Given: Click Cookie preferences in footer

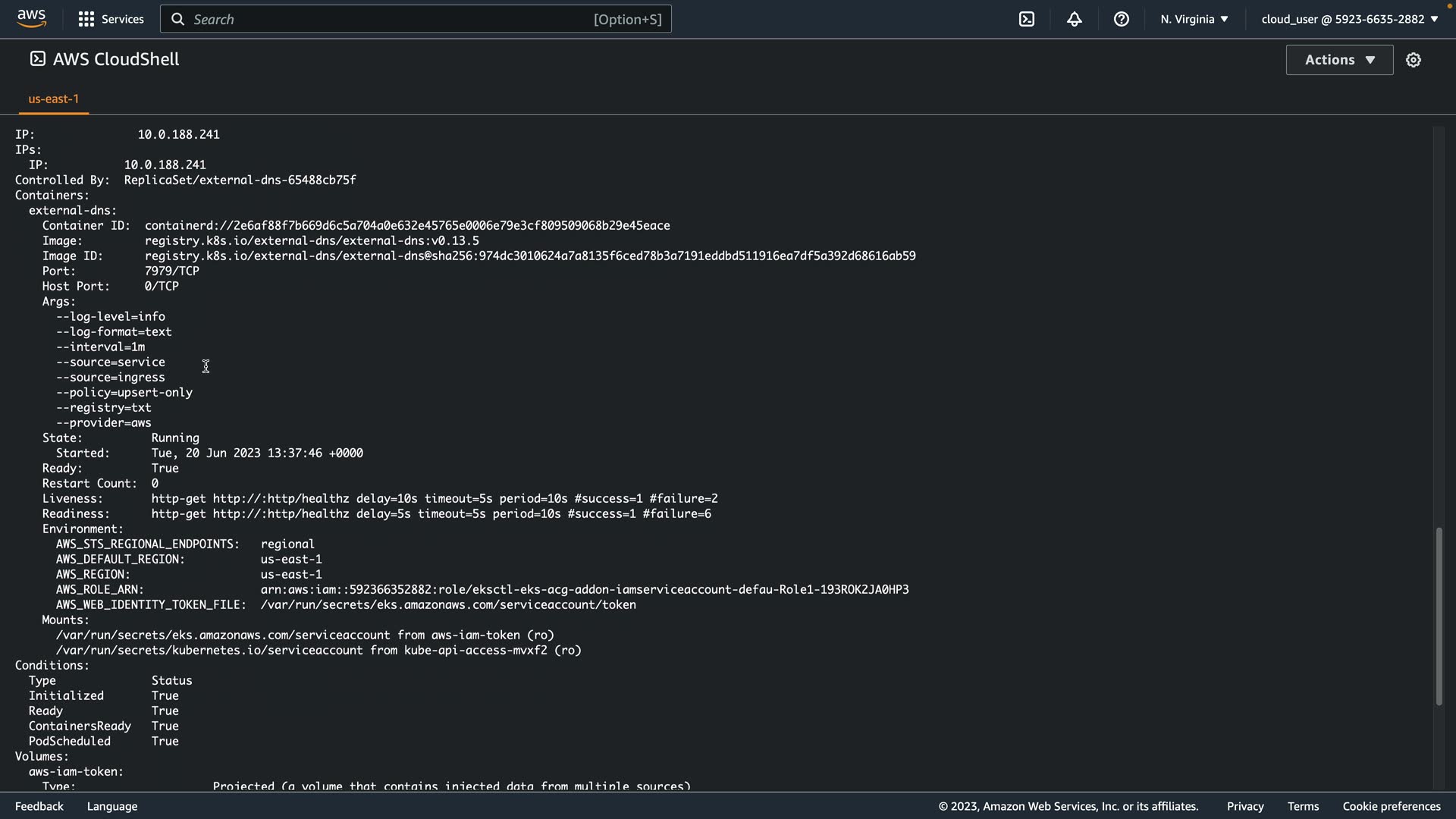Looking at the screenshot, I should pos(1391,806).
